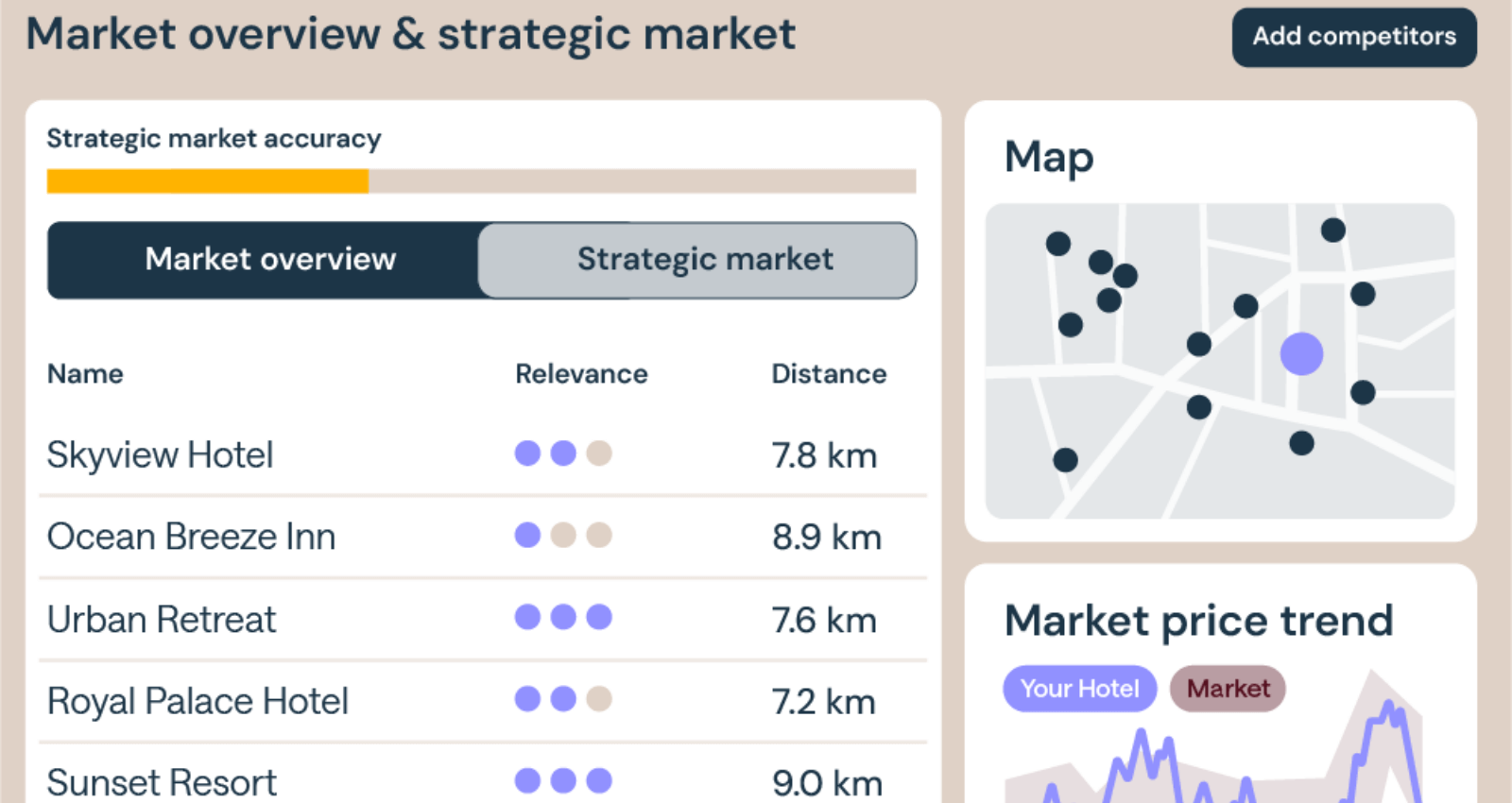Viewport: 1512px width, 803px height.
Task: Click the Strategic market accuracy progress bar
Action: (x=481, y=181)
